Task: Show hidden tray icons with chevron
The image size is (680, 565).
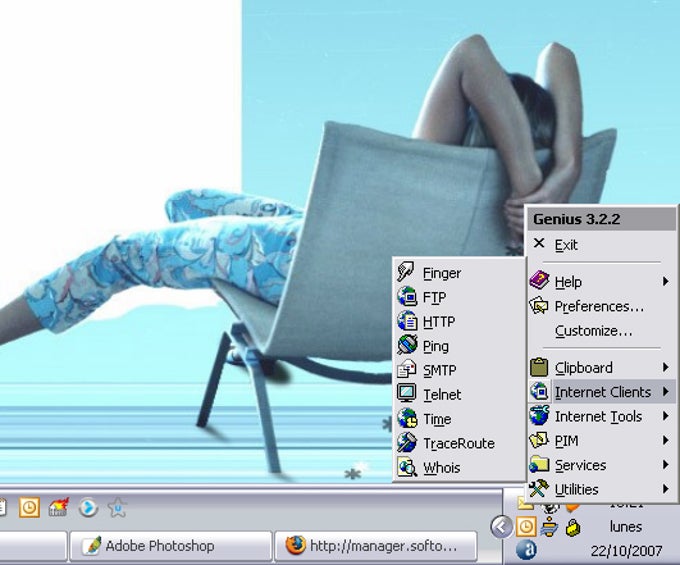Action: (501, 527)
